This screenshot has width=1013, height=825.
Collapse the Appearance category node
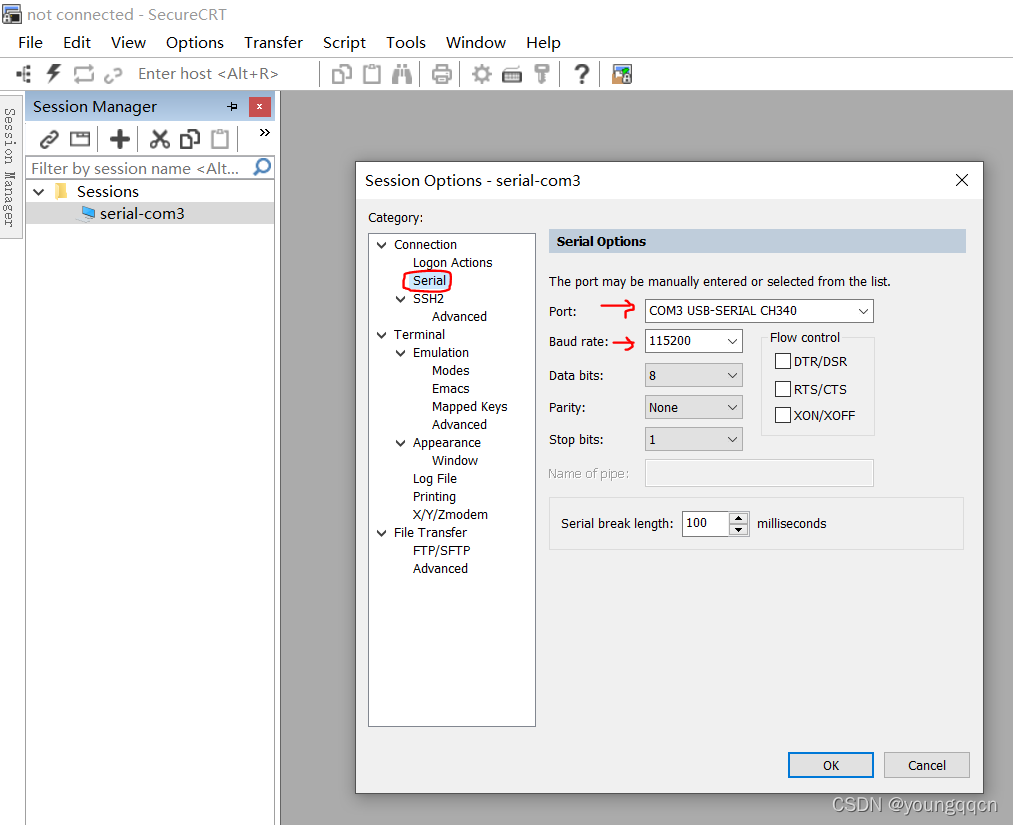point(401,443)
